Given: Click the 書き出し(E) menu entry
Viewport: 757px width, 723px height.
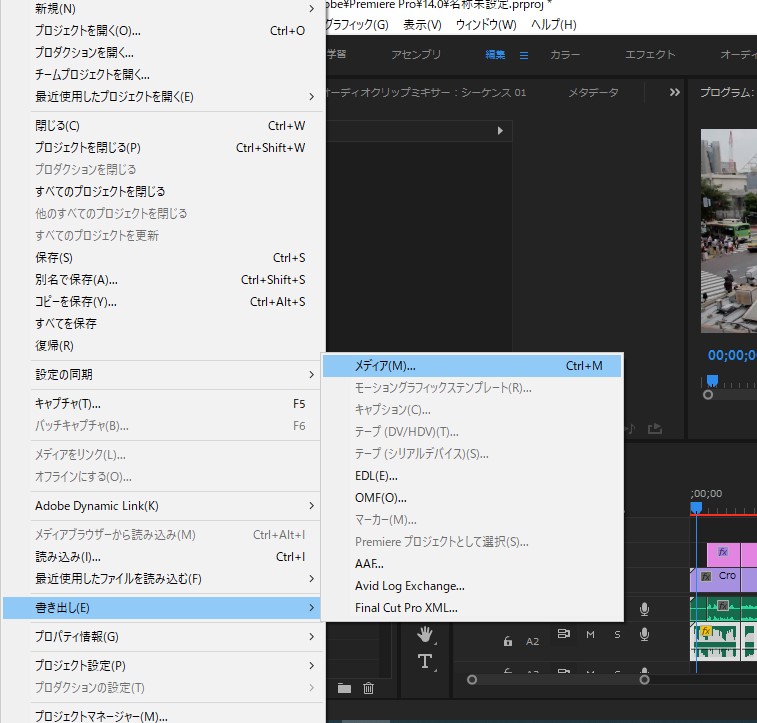Looking at the screenshot, I should (x=161, y=608).
